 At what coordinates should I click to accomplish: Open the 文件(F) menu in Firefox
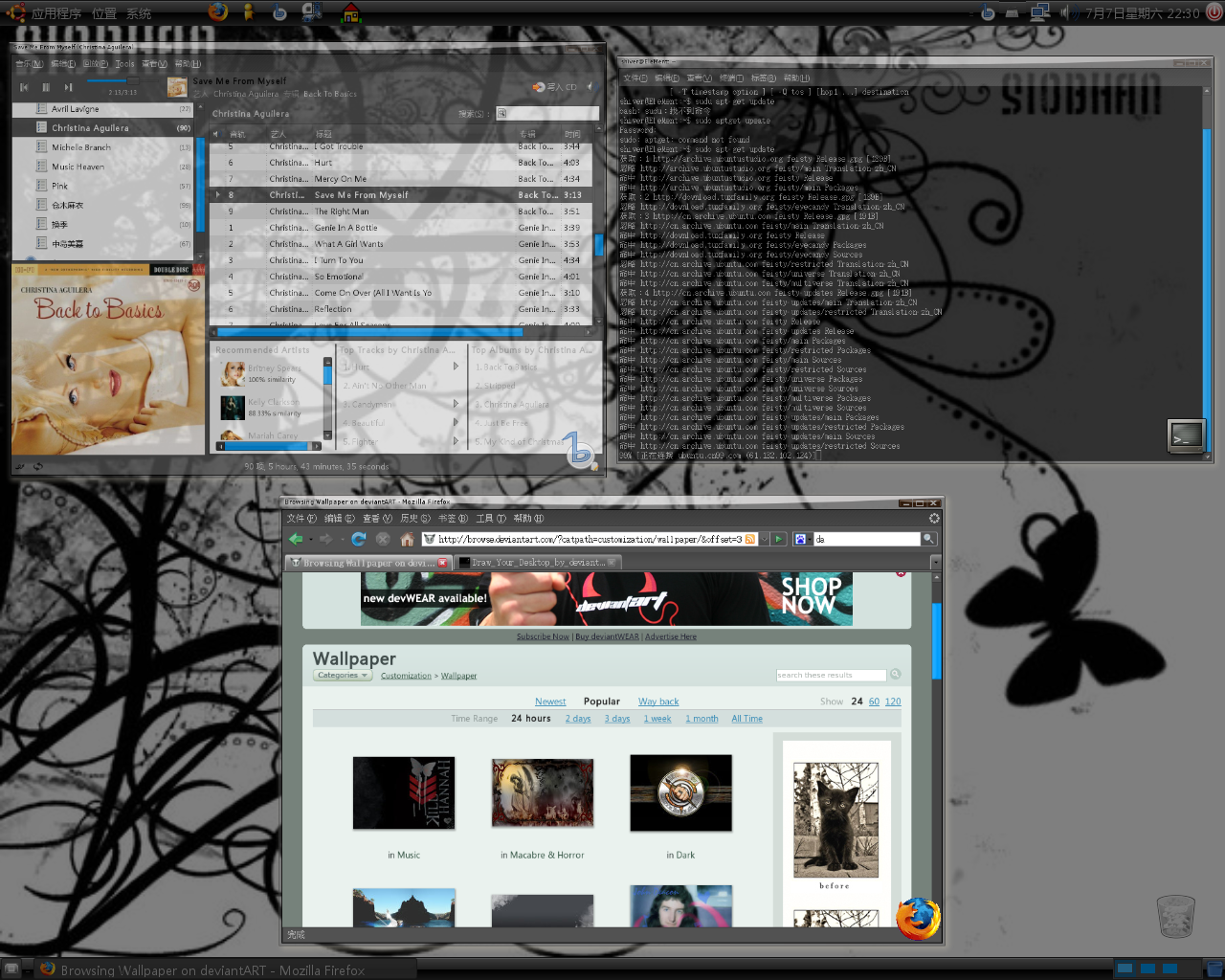(x=301, y=519)
